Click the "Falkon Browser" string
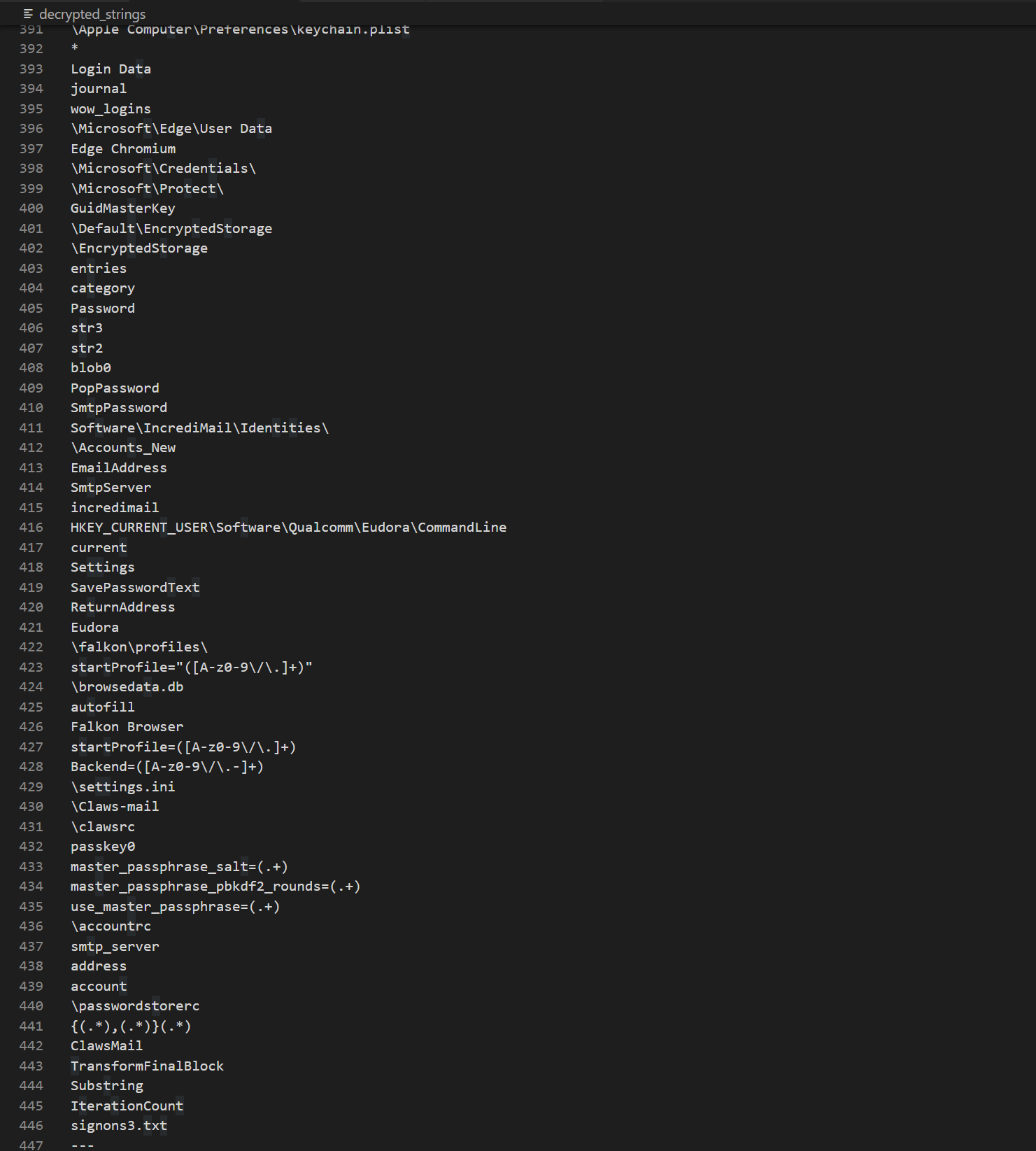Image resolution: width=1036 pixels, height=1151 pixels. (127, 727)
